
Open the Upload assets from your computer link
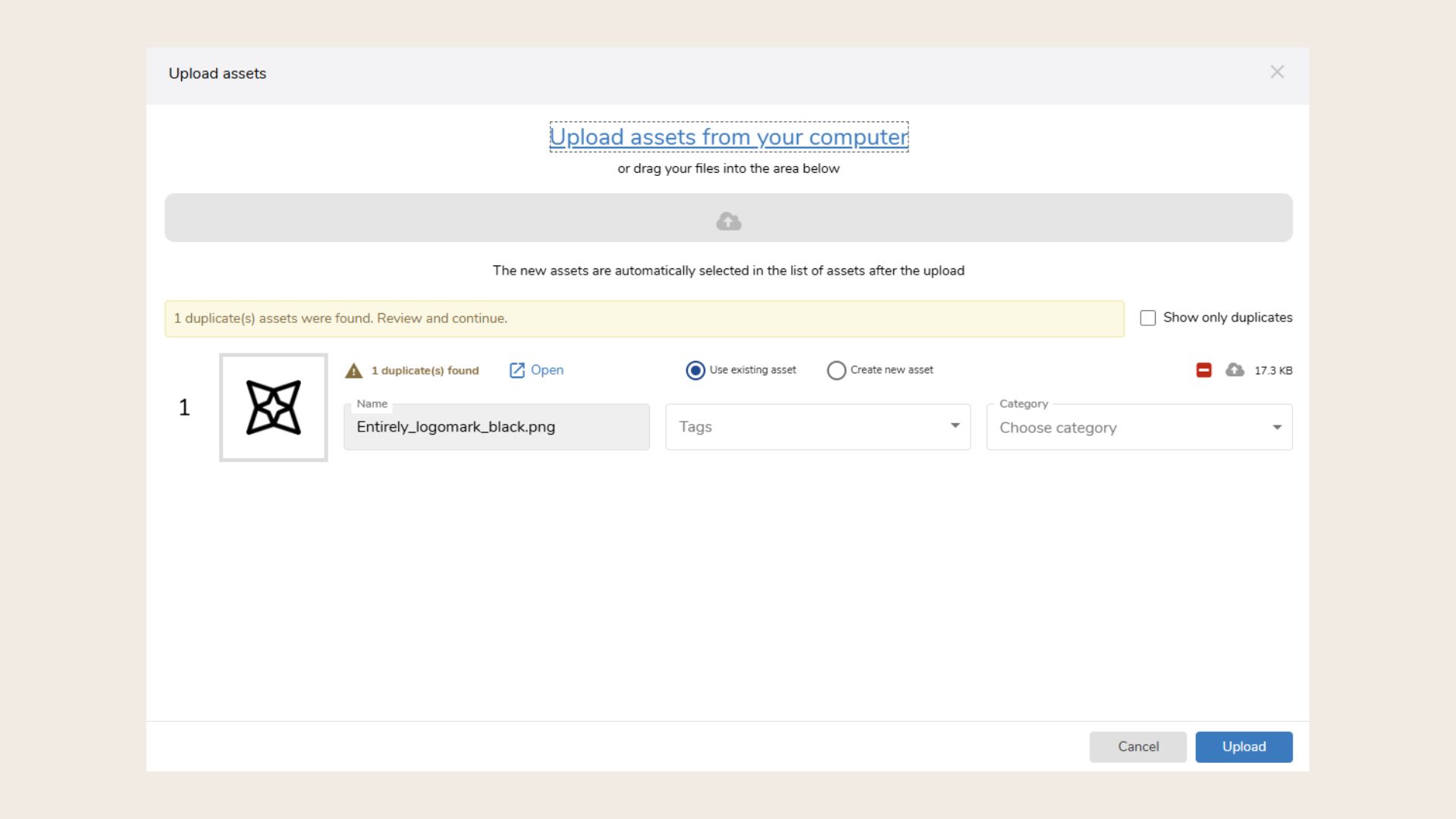[728, 137]
